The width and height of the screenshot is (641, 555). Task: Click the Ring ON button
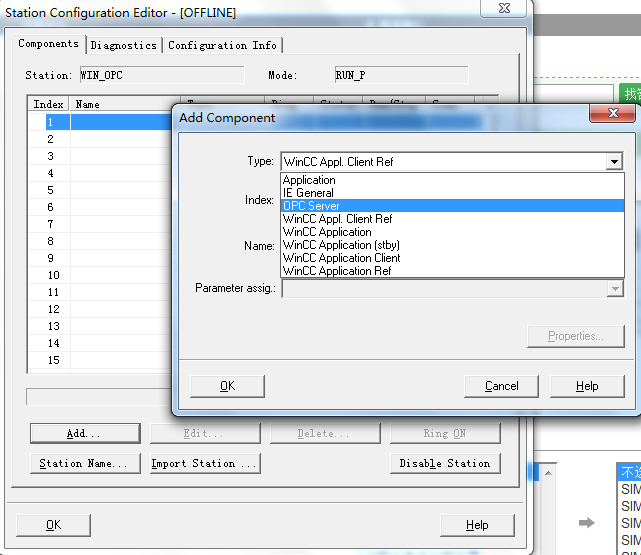point(445,433)
